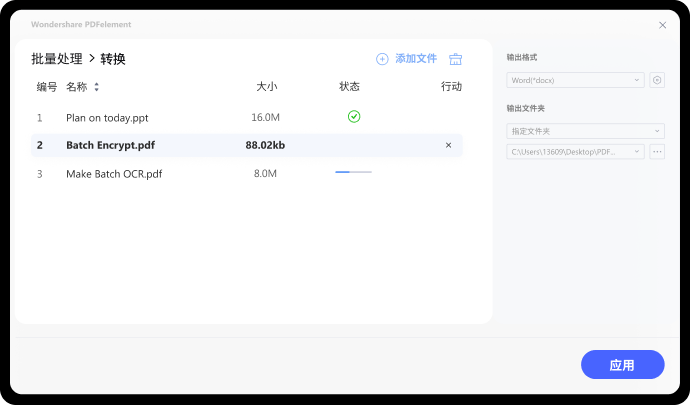The image size is (690, 405).
Task: Click the green completed checkmark status icon
Action: pyautogui.click(x=354, y=117)
